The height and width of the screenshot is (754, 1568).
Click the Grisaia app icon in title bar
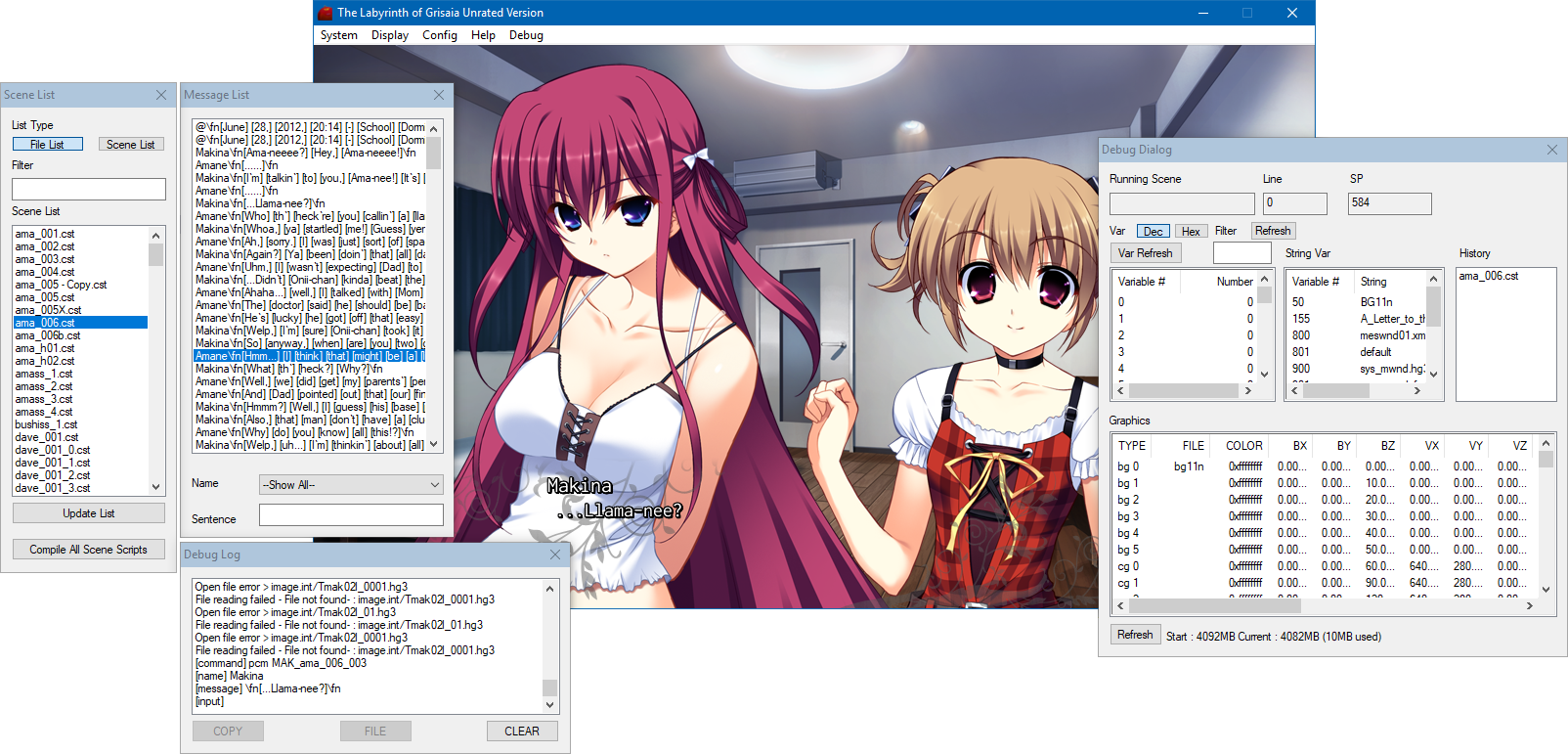326,13
